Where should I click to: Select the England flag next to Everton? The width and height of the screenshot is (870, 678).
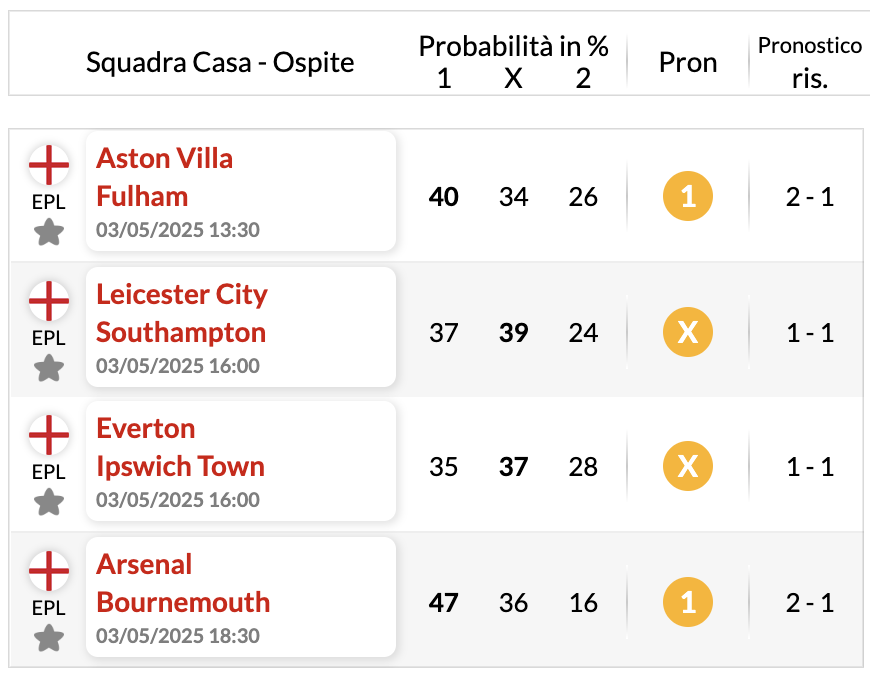49,435
